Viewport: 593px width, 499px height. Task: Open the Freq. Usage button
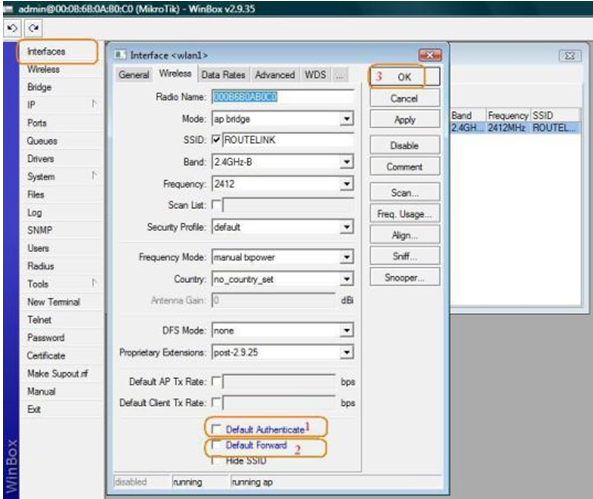(x=404, y=214)
